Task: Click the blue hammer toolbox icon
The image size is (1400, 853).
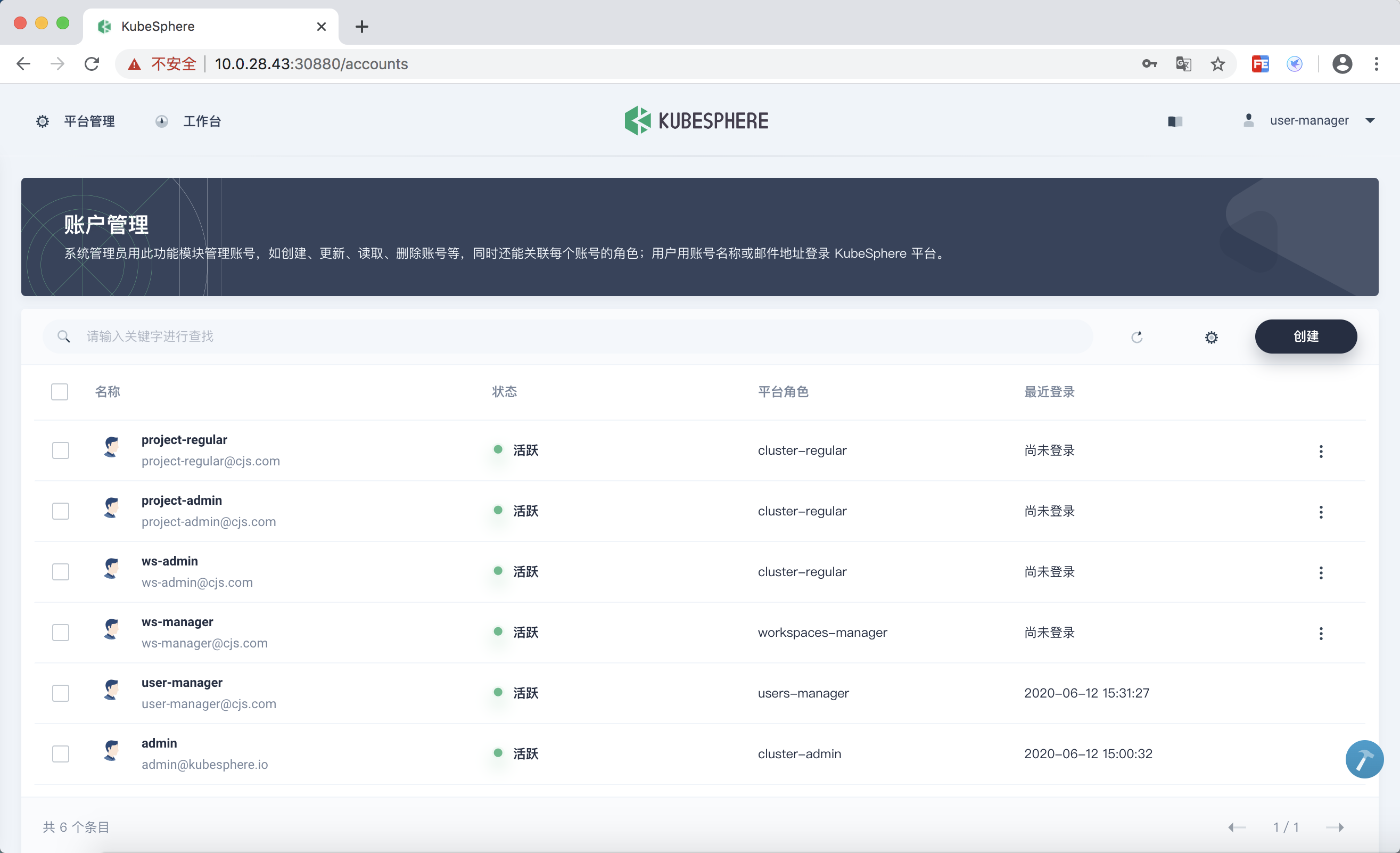Action: (1364, 759)
